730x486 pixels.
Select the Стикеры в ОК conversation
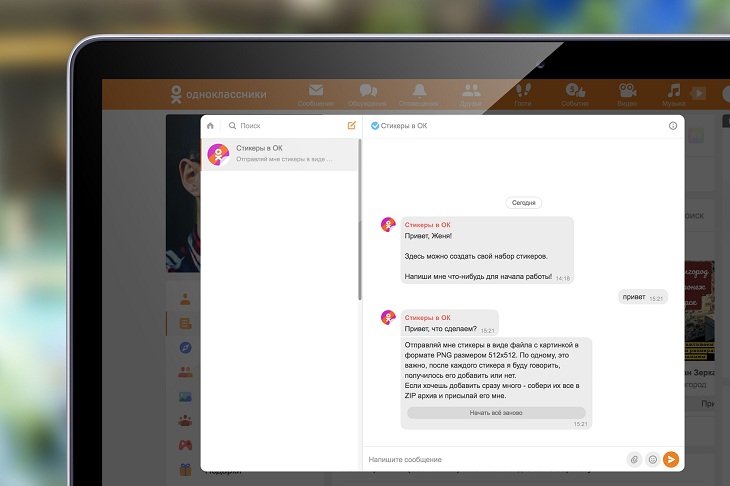pyautogui.click(x=280, y=154)
